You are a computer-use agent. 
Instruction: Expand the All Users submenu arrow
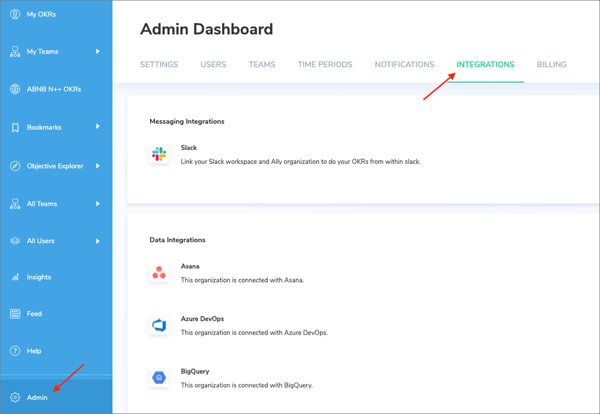pos(98,241)
